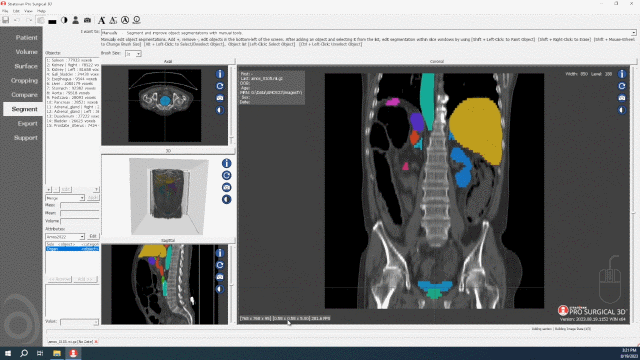The height and width of the screenshot is (360, 640).
Task: Click the Sagittal view slice scrollbar
Action: pos(232,284)
